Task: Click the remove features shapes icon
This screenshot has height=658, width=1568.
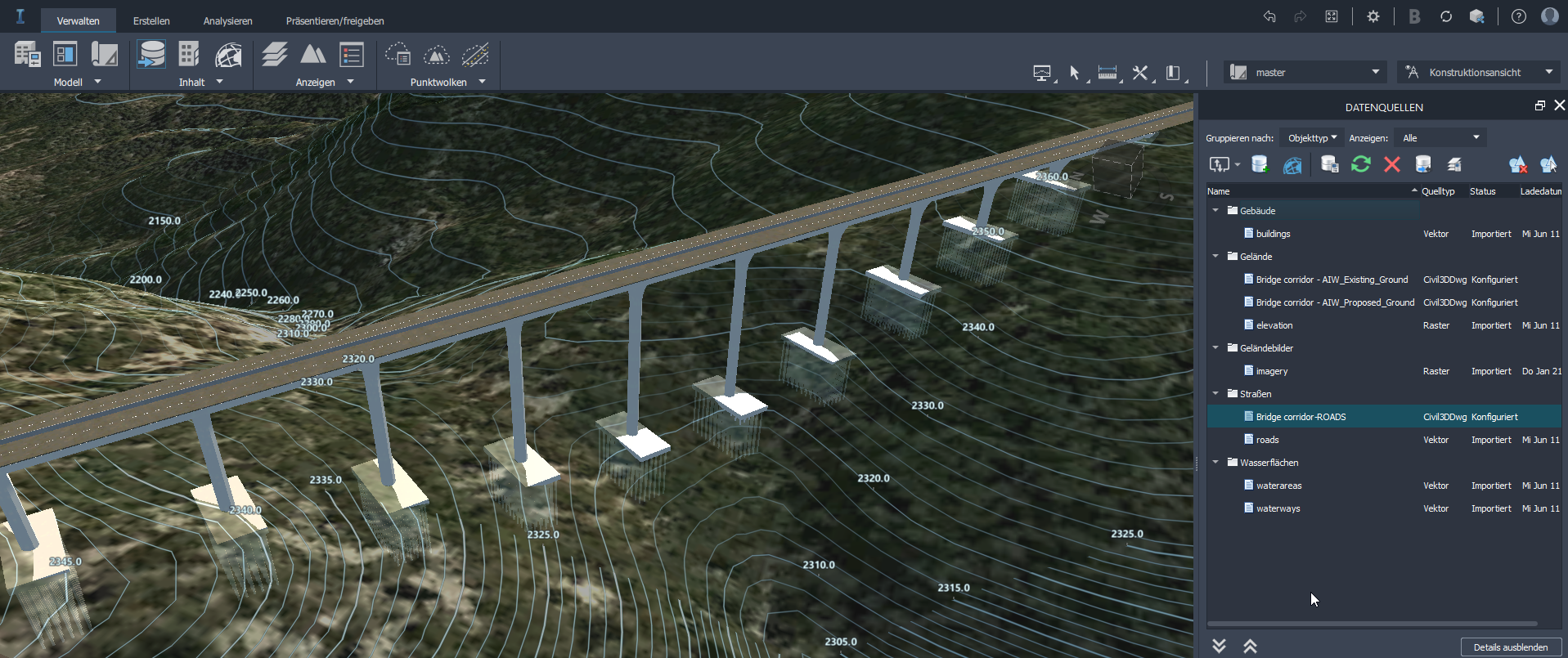Action: coord(1518,164)
